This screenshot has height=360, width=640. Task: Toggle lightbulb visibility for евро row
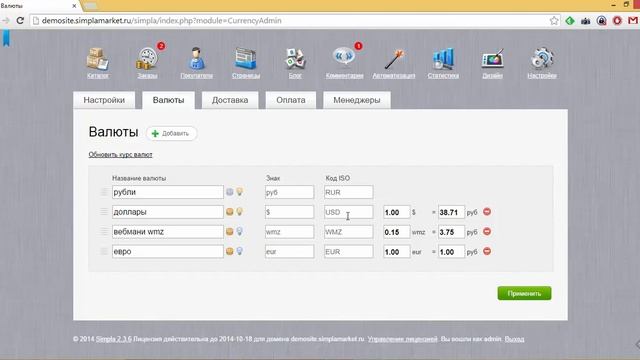point(240,251)
